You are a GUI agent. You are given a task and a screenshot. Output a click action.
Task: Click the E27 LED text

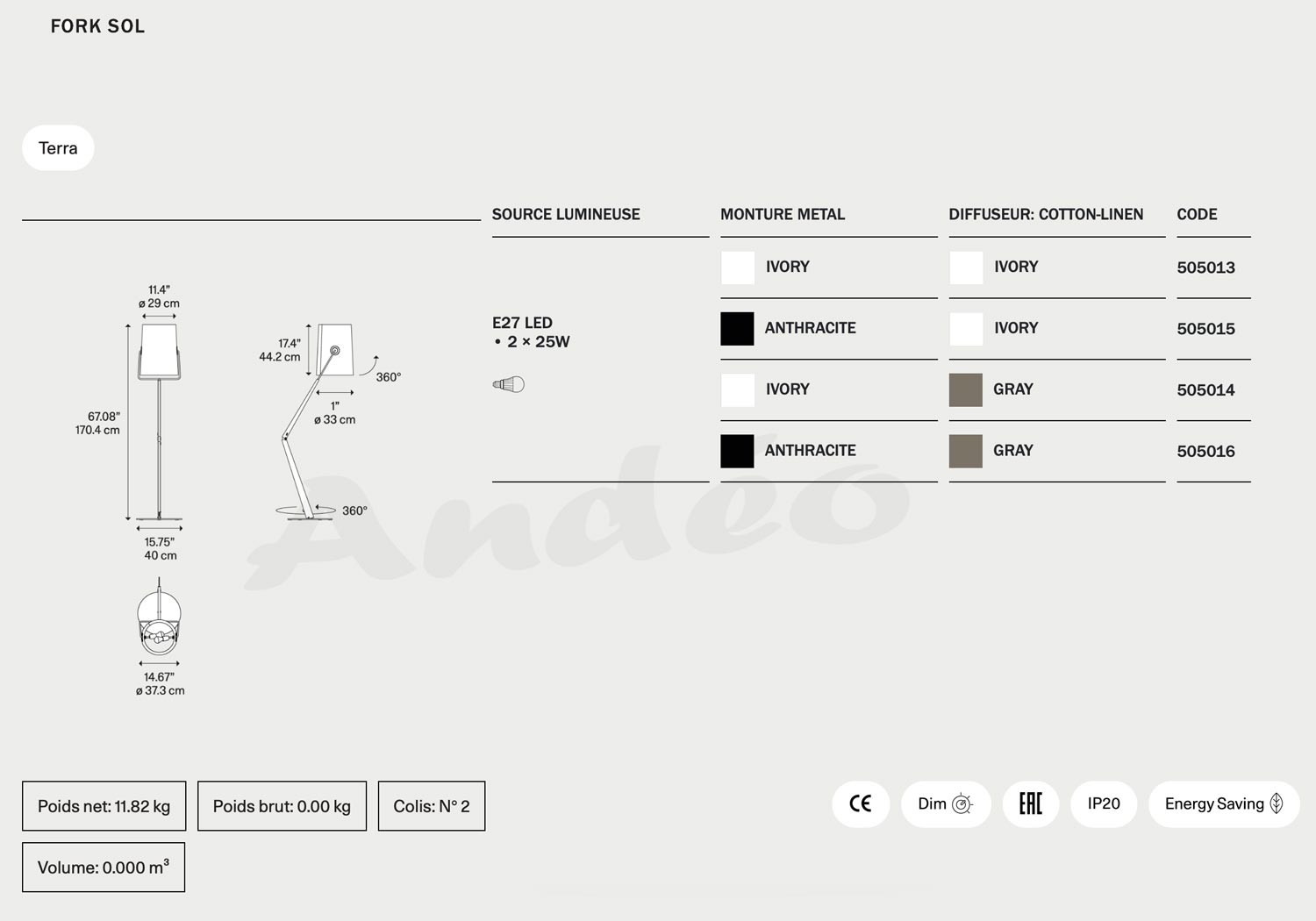click(x=522, y=323)
